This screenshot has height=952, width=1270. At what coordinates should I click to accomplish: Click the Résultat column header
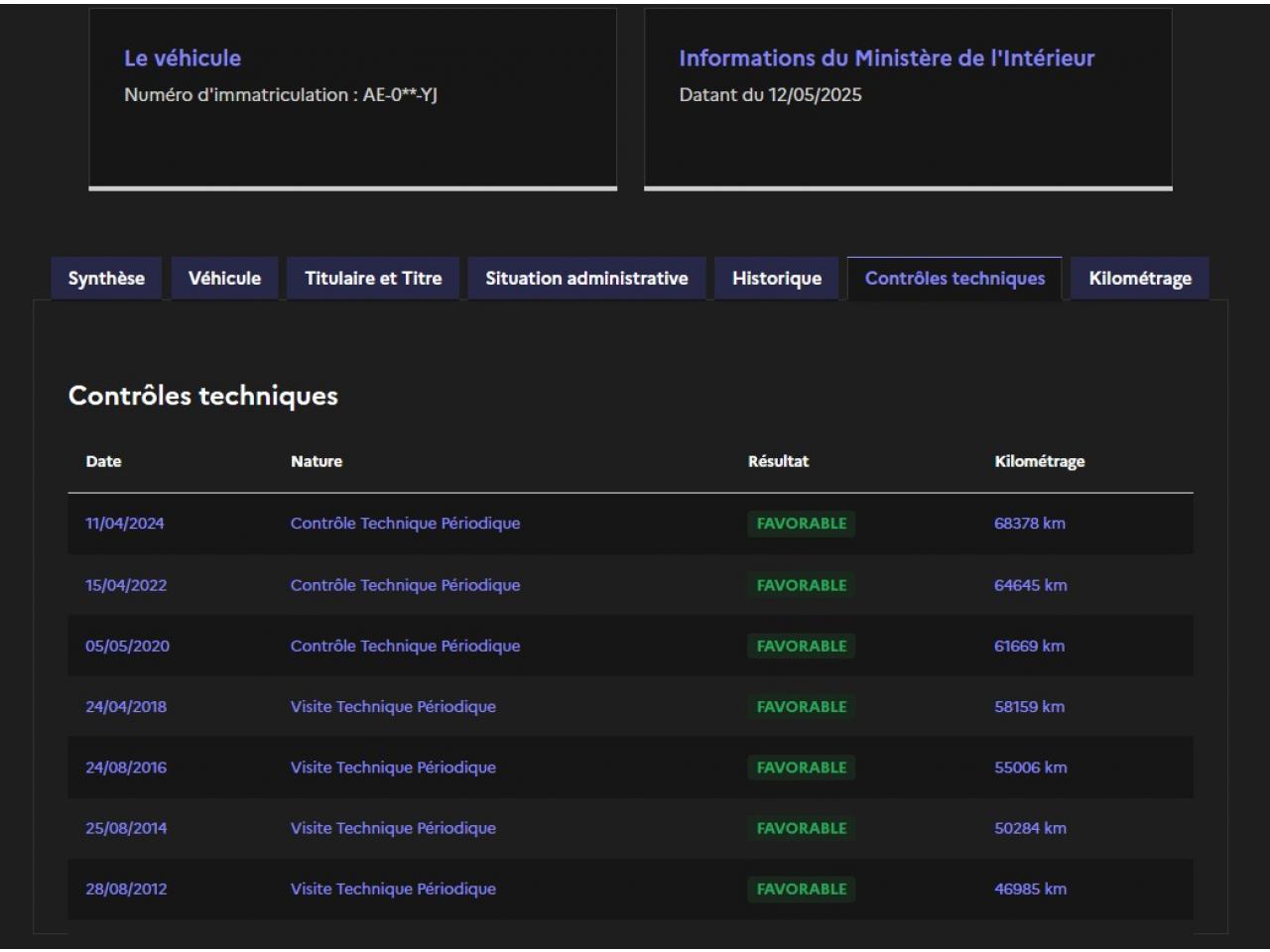(778, 461)
